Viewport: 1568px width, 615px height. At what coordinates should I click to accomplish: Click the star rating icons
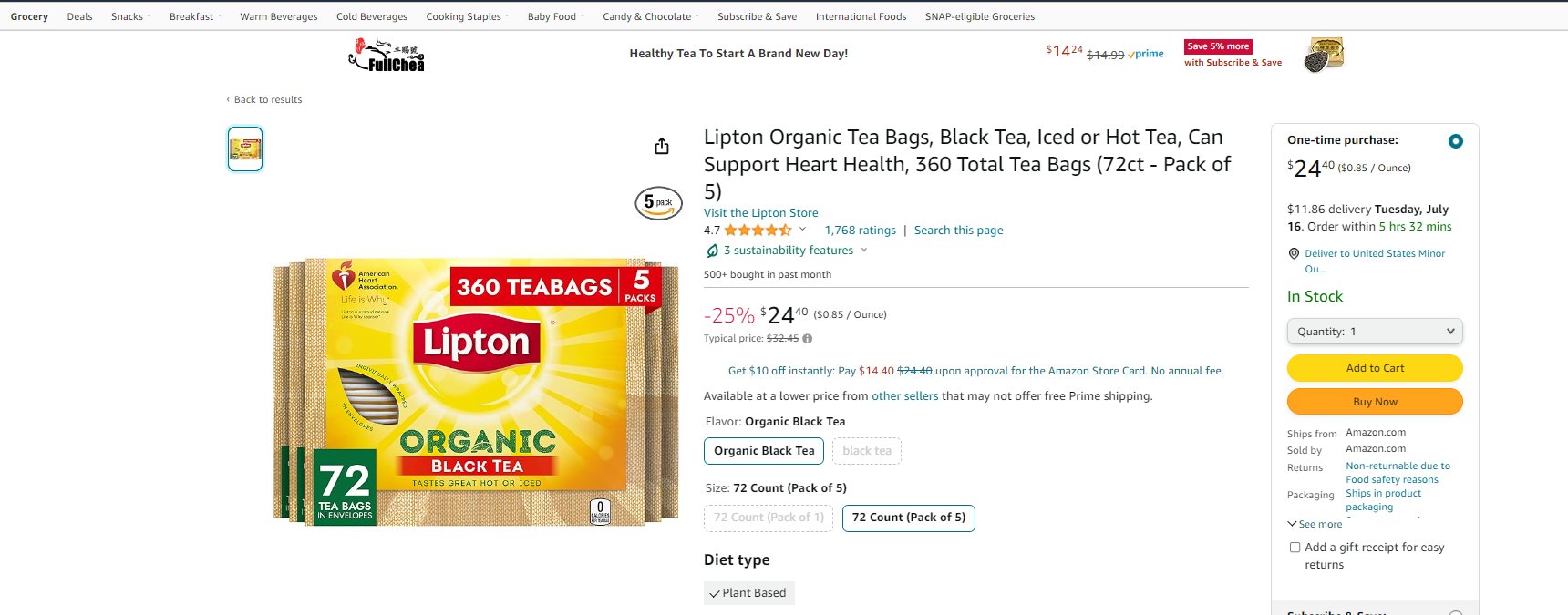tap(758, 231)
